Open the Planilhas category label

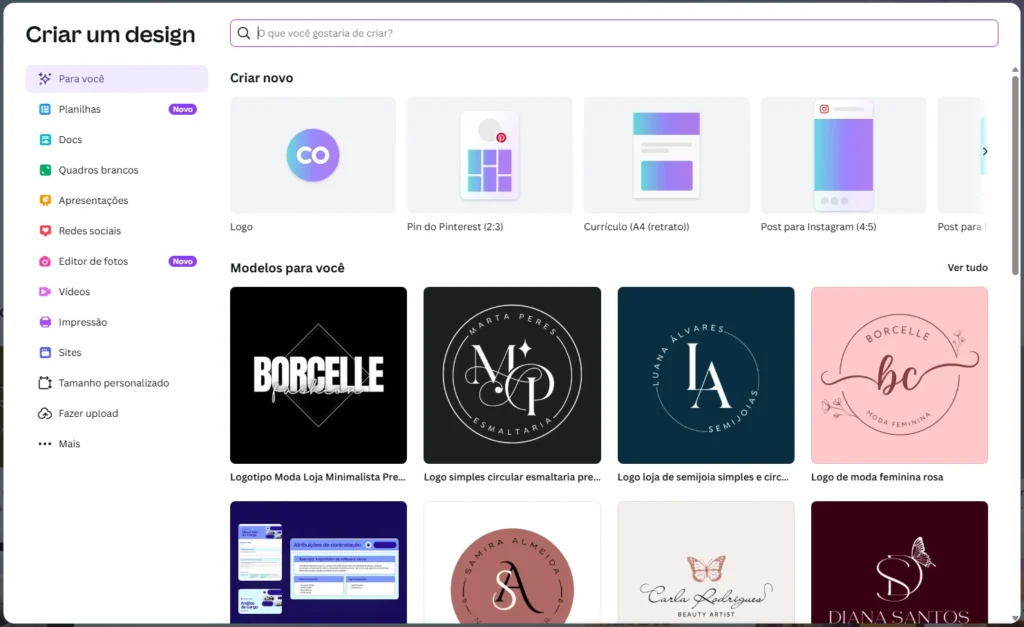coord(80,109)
